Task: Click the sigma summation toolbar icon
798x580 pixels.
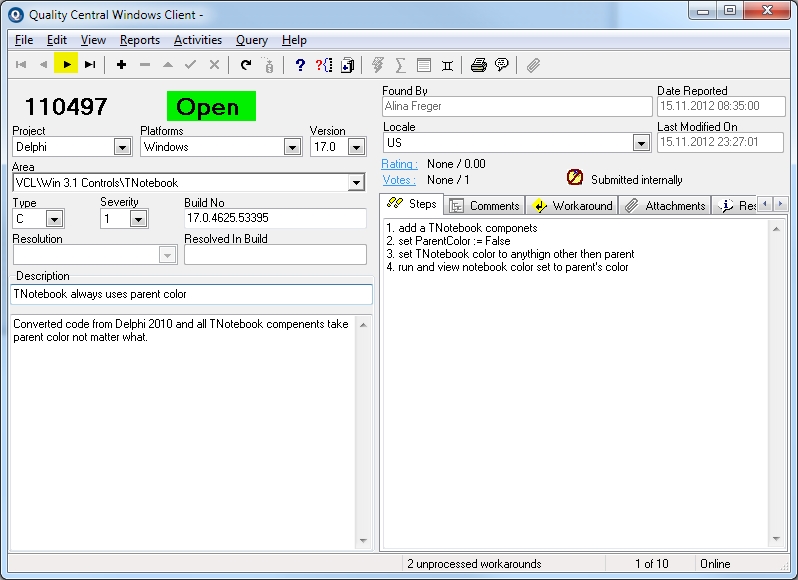Action: coord(401,65)
